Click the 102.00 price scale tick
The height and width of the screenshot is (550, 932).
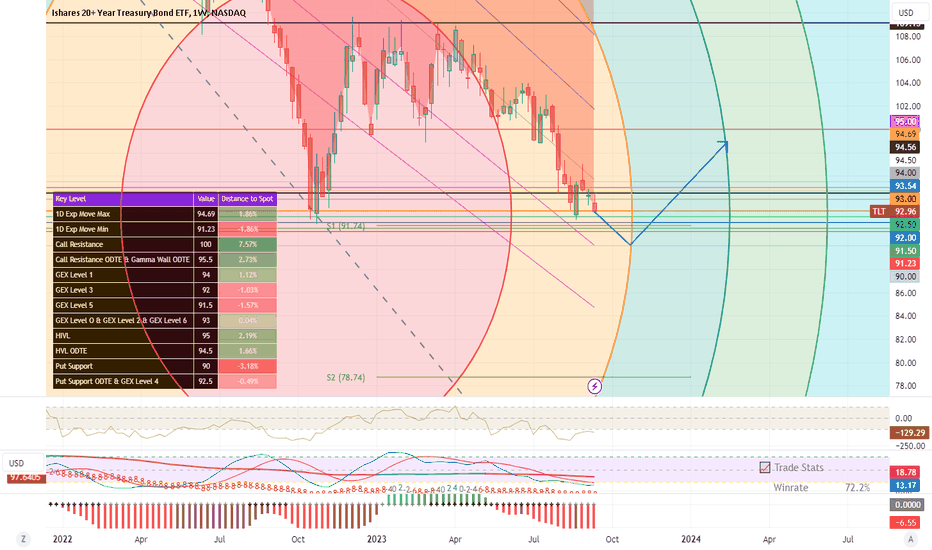click(908, 106)
